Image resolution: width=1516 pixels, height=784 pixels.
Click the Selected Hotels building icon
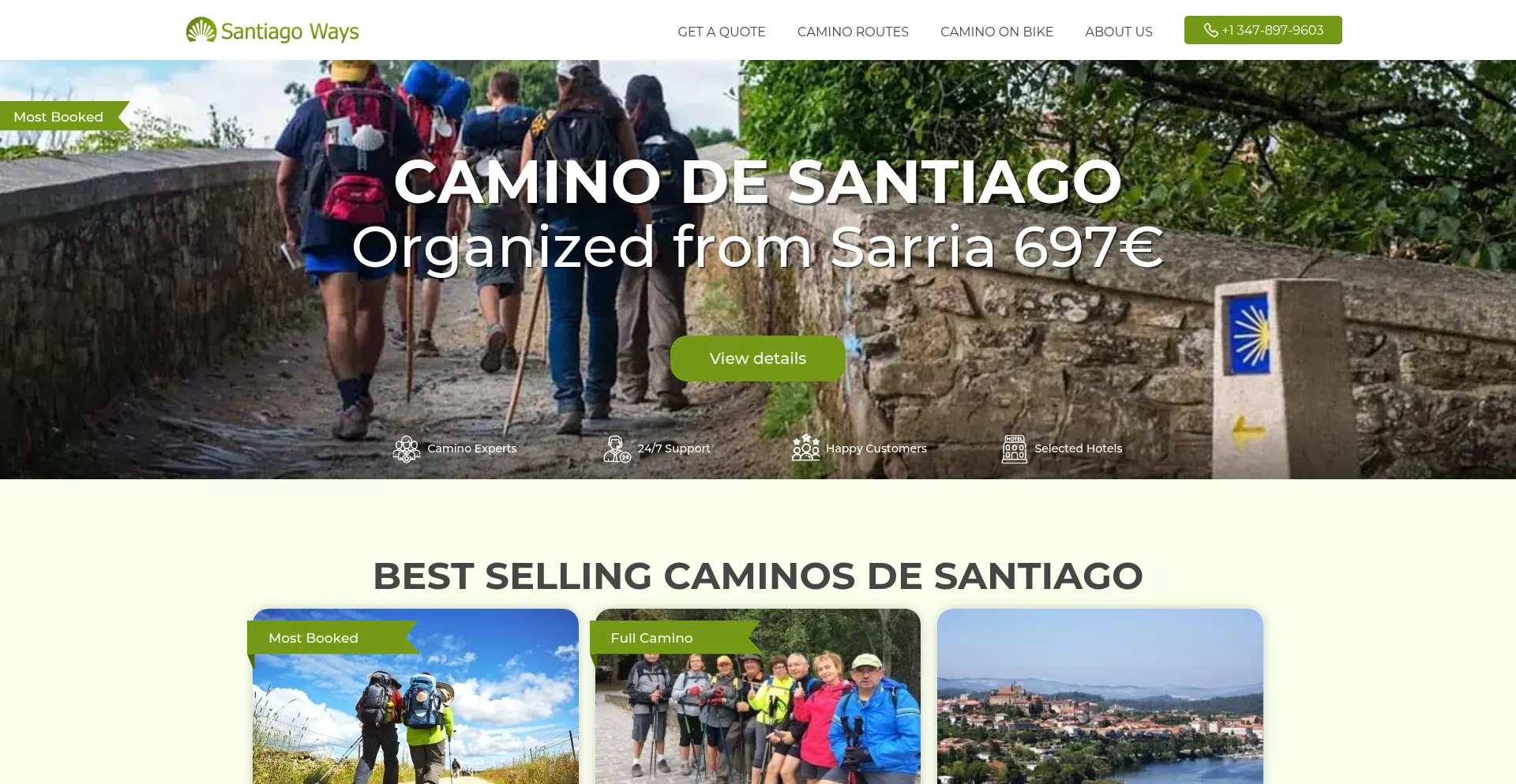pyautogui.click(x=1015, y=448)
